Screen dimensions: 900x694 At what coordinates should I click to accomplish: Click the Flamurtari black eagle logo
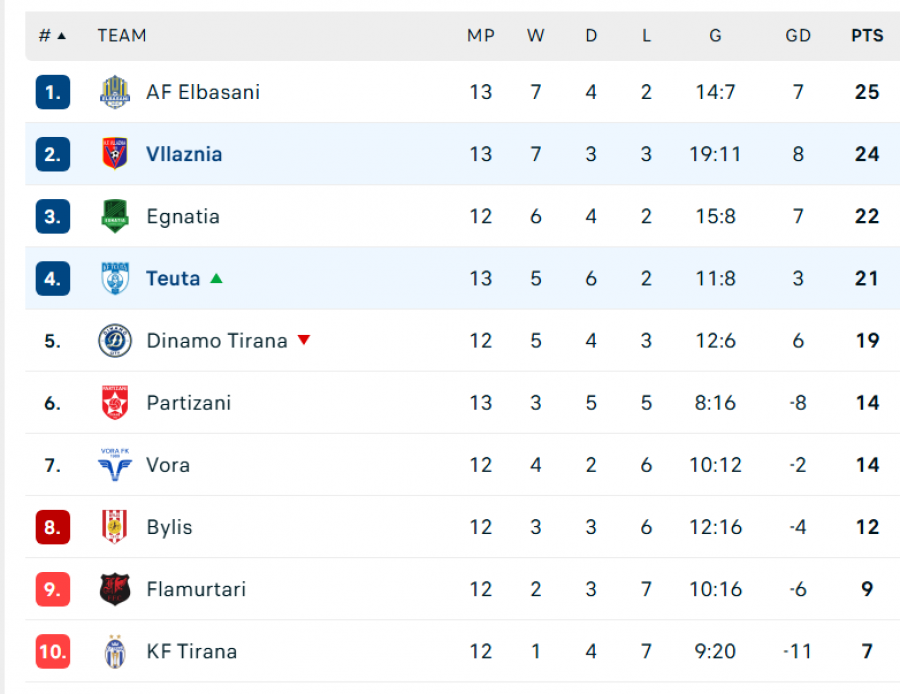click(115, 589)
